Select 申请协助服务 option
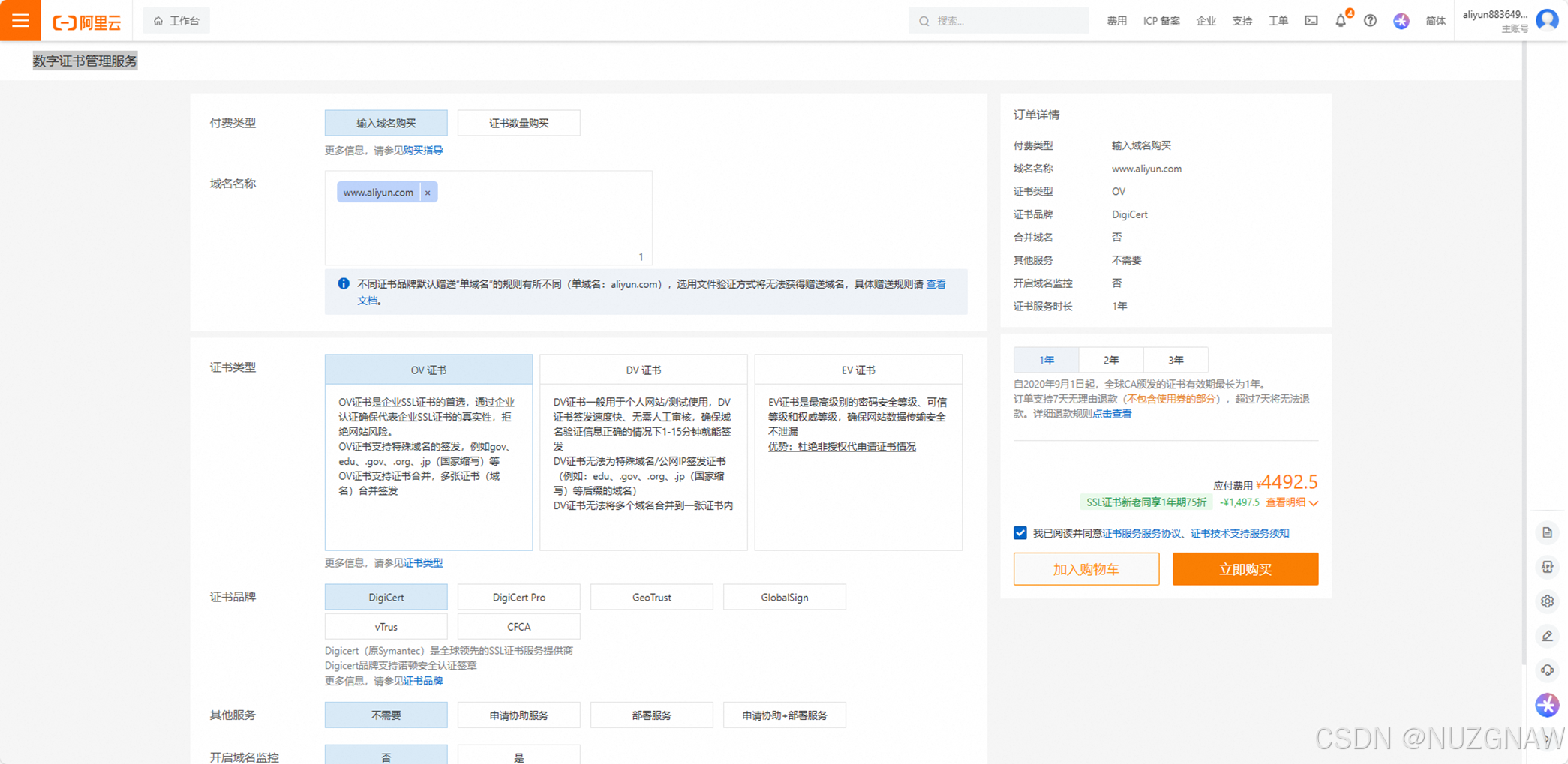Image resolution: width=1568 pixels, height=764 pixels. 518,715
